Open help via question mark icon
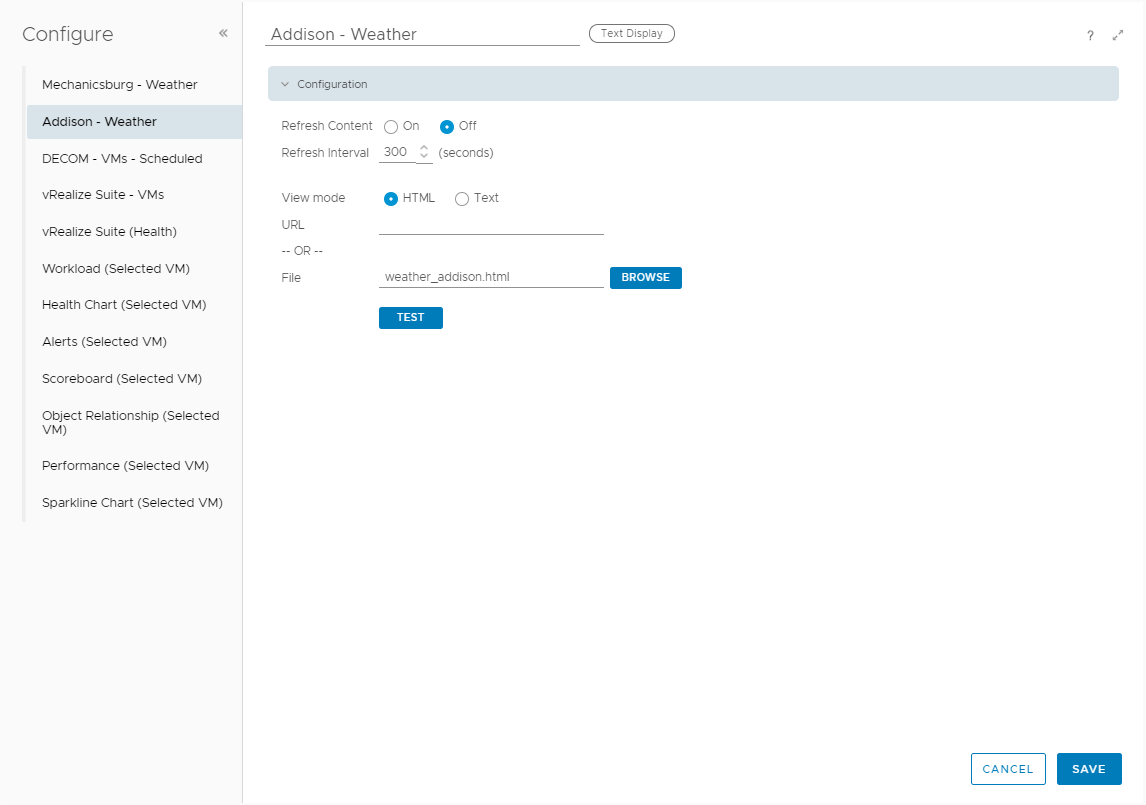This screenshot has width=1146, height=805. pos(1090,35)
